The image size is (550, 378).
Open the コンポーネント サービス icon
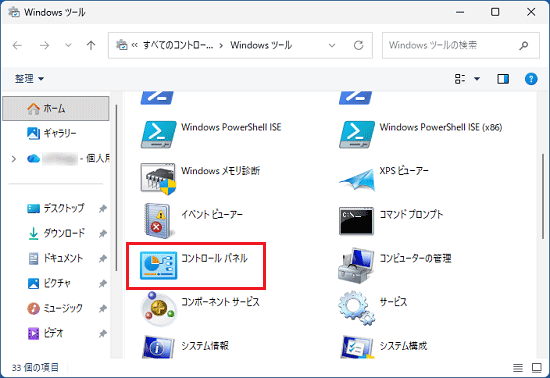point(159,309)
